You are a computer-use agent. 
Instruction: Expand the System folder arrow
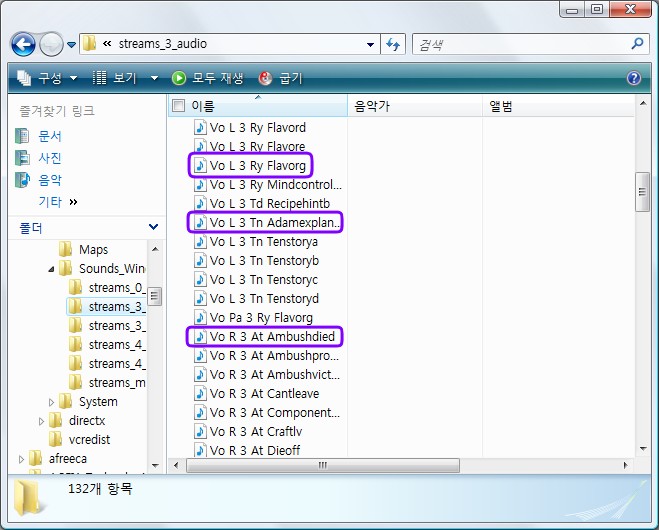tap(51, 402)
